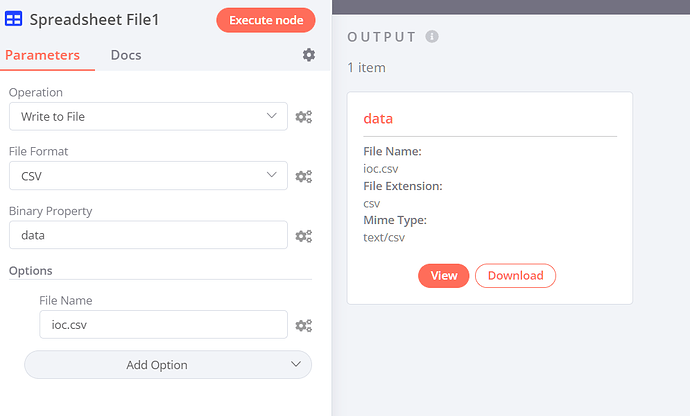Open parameter options gear for File Name
This screenshot has height=416, width=690.
(x=303, y=325)
